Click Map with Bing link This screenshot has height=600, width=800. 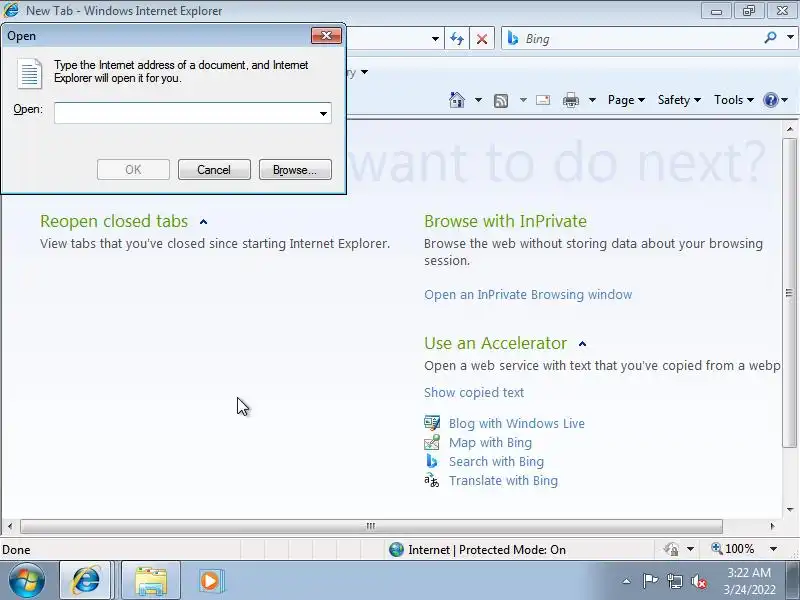490,443
